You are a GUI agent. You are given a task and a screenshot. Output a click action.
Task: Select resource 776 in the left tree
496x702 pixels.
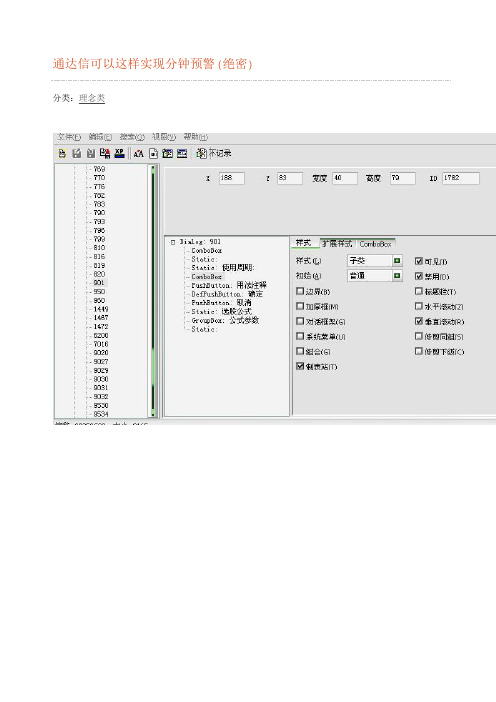[99, 186]
